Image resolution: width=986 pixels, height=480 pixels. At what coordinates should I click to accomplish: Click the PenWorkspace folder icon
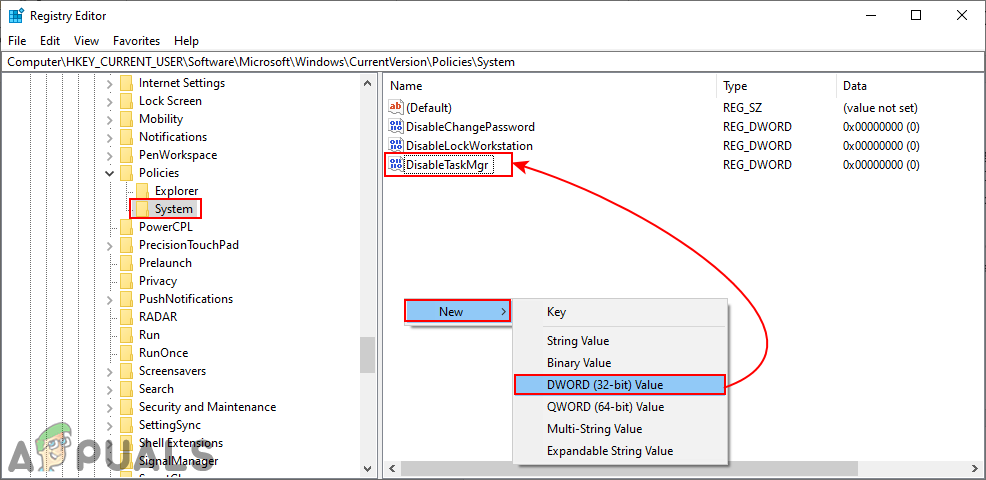[x=126, y=155]
